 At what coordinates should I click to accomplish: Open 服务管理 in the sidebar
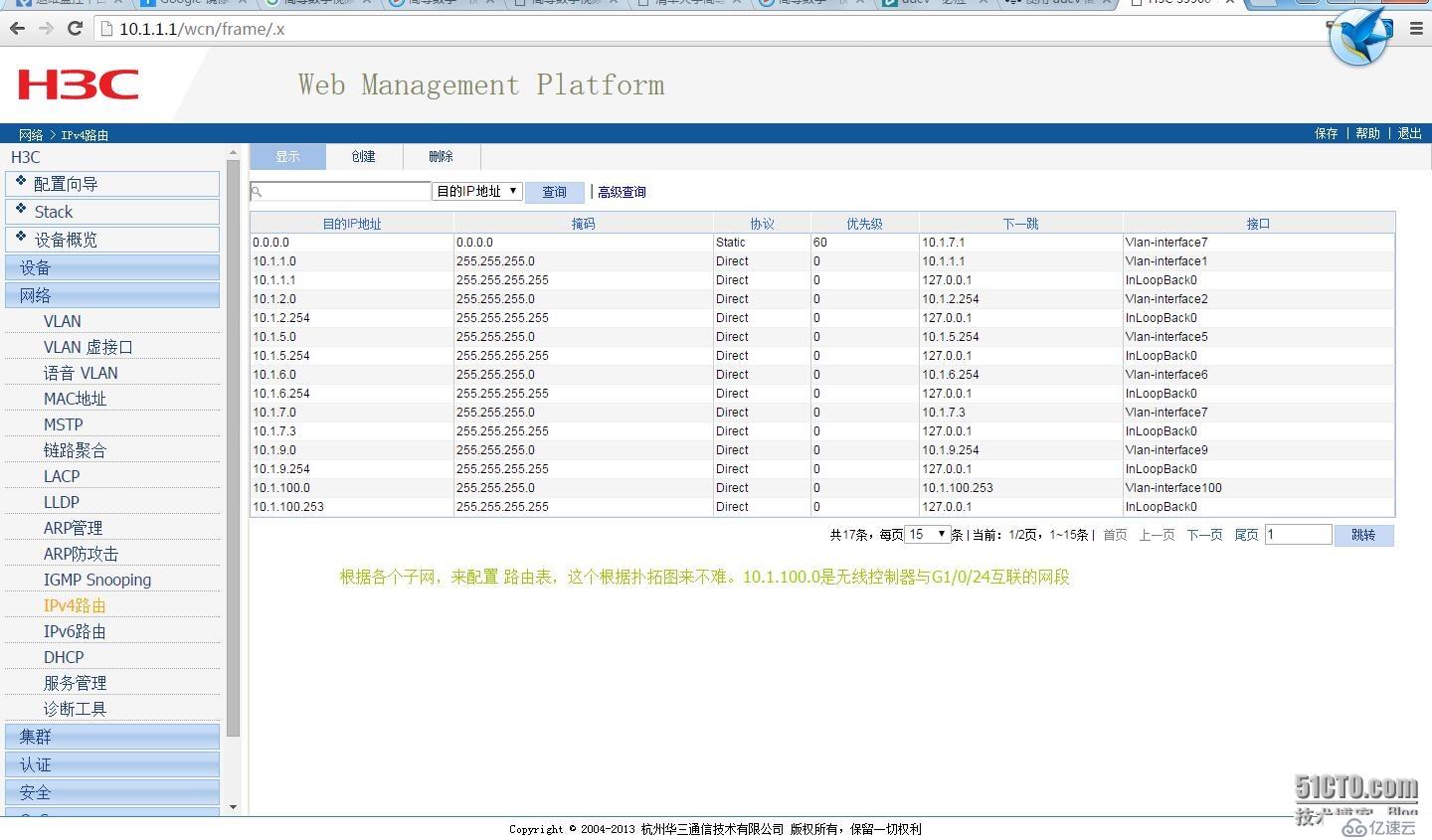pos(75,683)
